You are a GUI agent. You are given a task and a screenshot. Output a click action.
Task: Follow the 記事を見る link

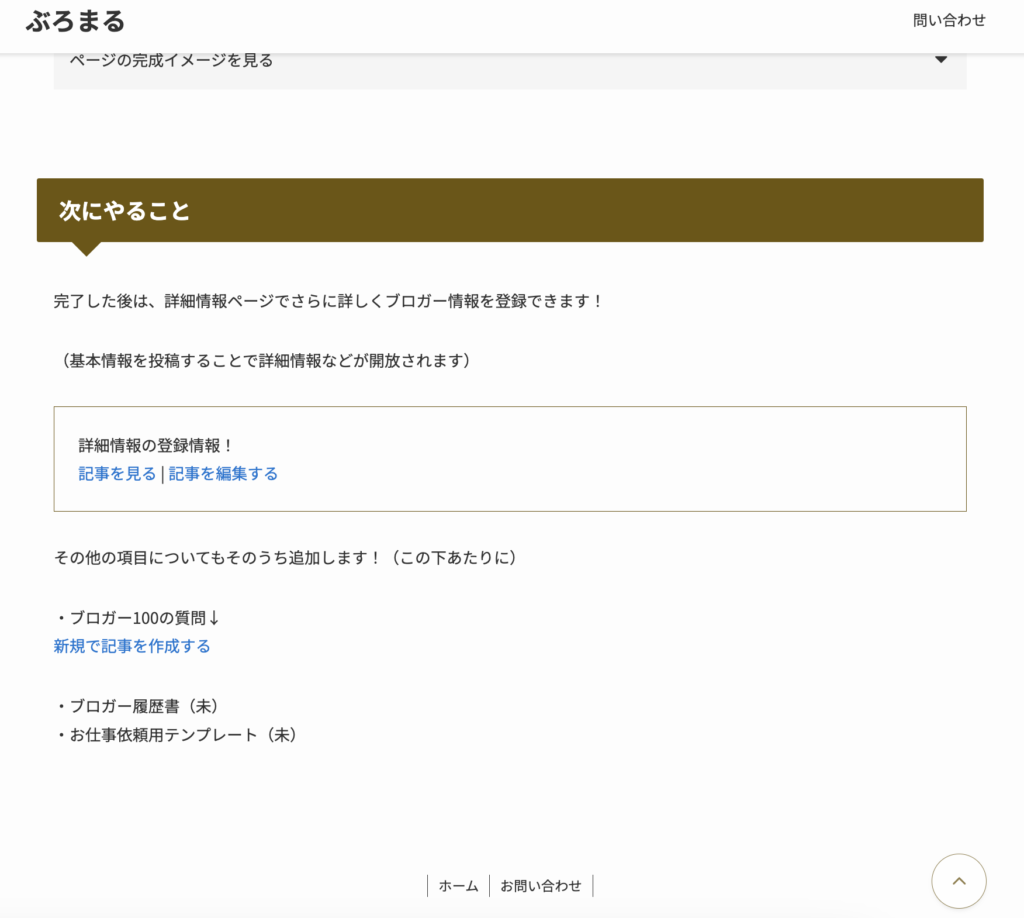[x=117, y=474]
